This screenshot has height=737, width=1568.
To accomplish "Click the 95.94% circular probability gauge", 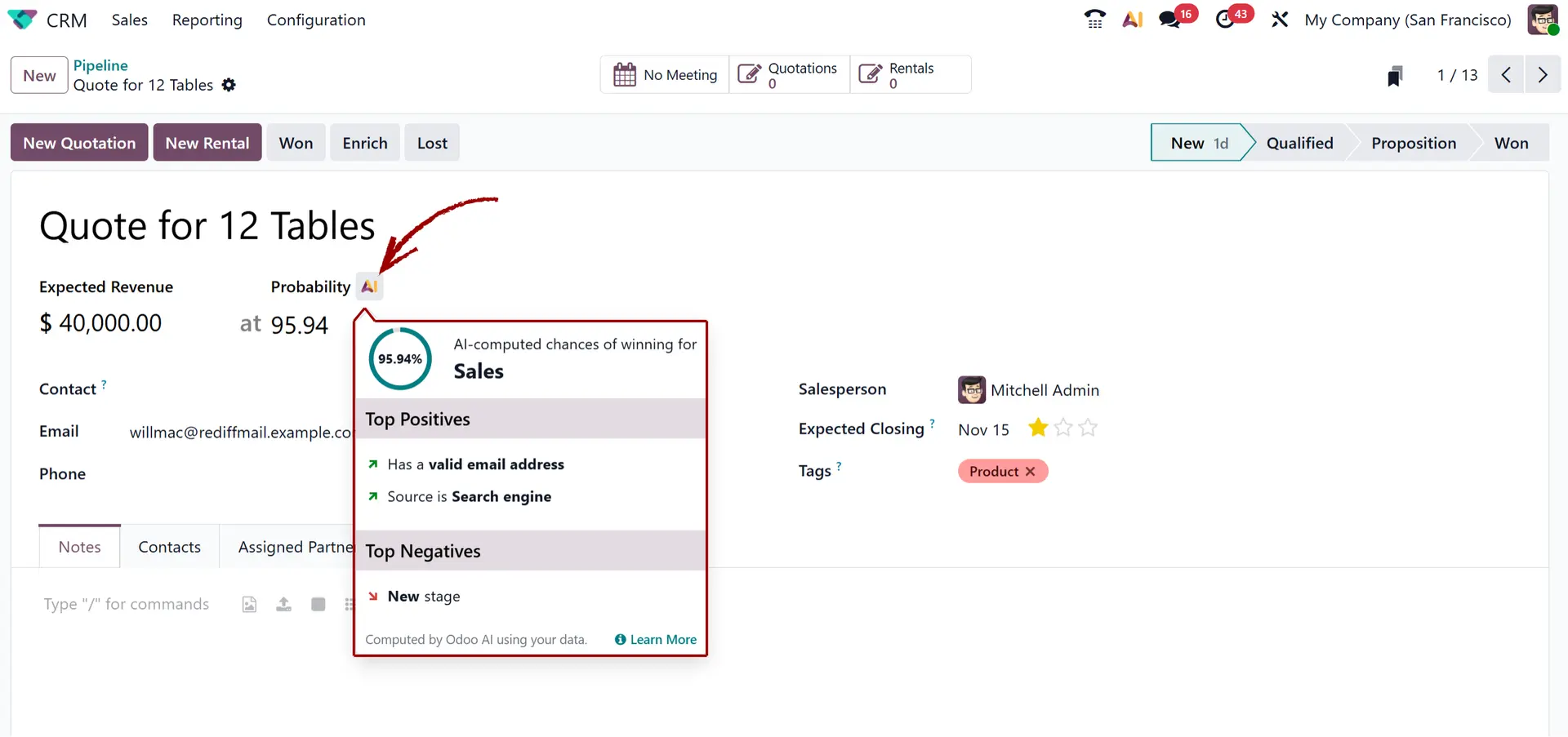I will [x=399, y=358].
